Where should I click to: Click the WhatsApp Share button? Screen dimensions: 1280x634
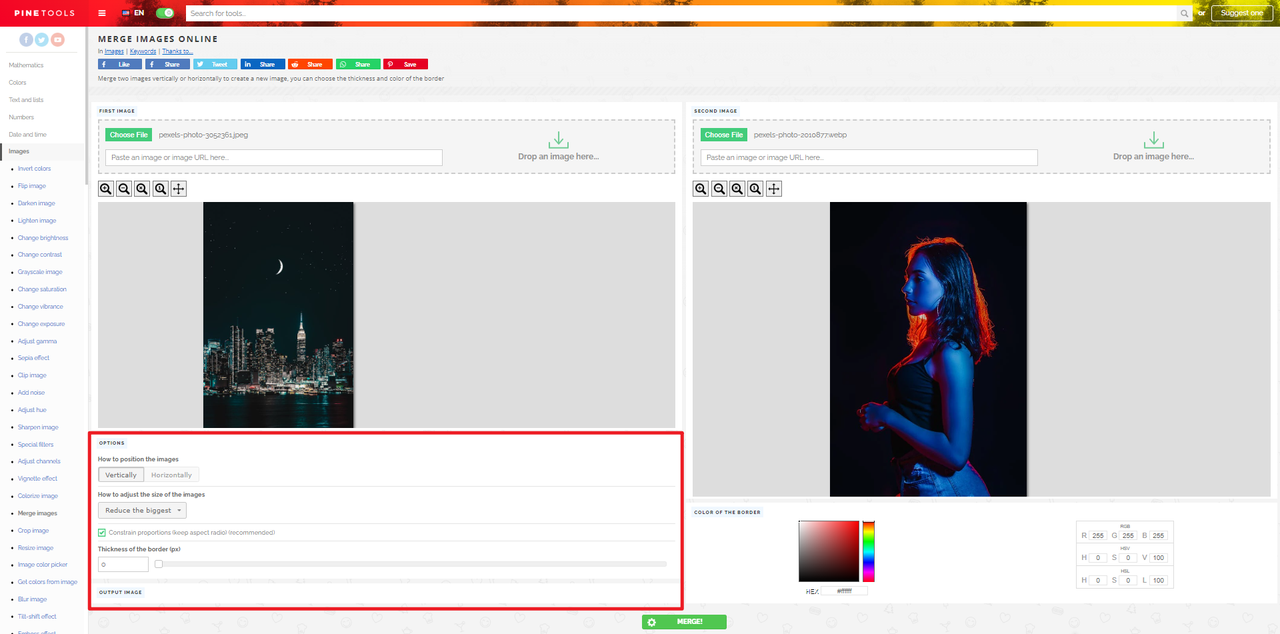[358, 64]
